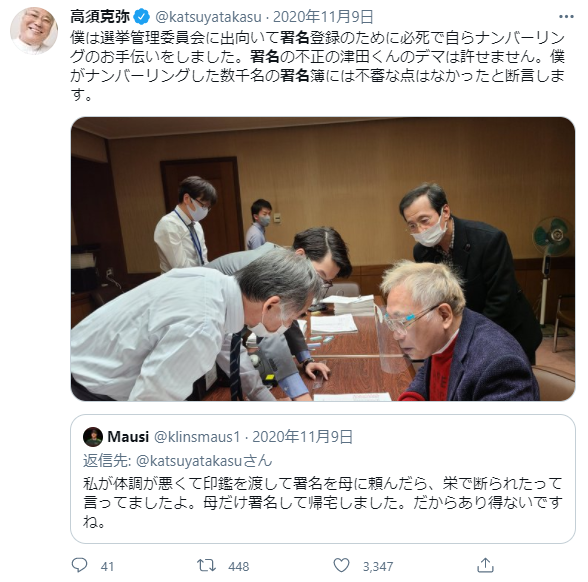Retweet using the arrows icon
Image resolution: width=588 pixels, height=582 pixels.
206,566
